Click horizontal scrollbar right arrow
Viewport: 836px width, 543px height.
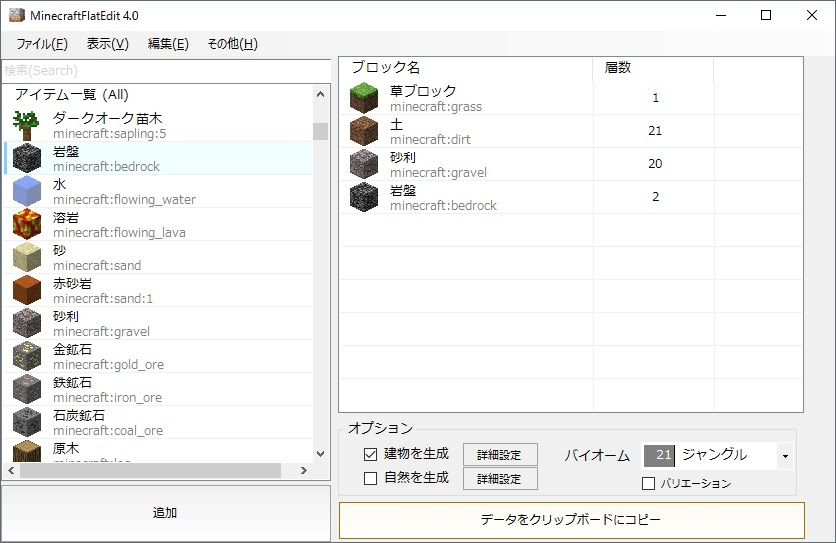tap(303, 470)
